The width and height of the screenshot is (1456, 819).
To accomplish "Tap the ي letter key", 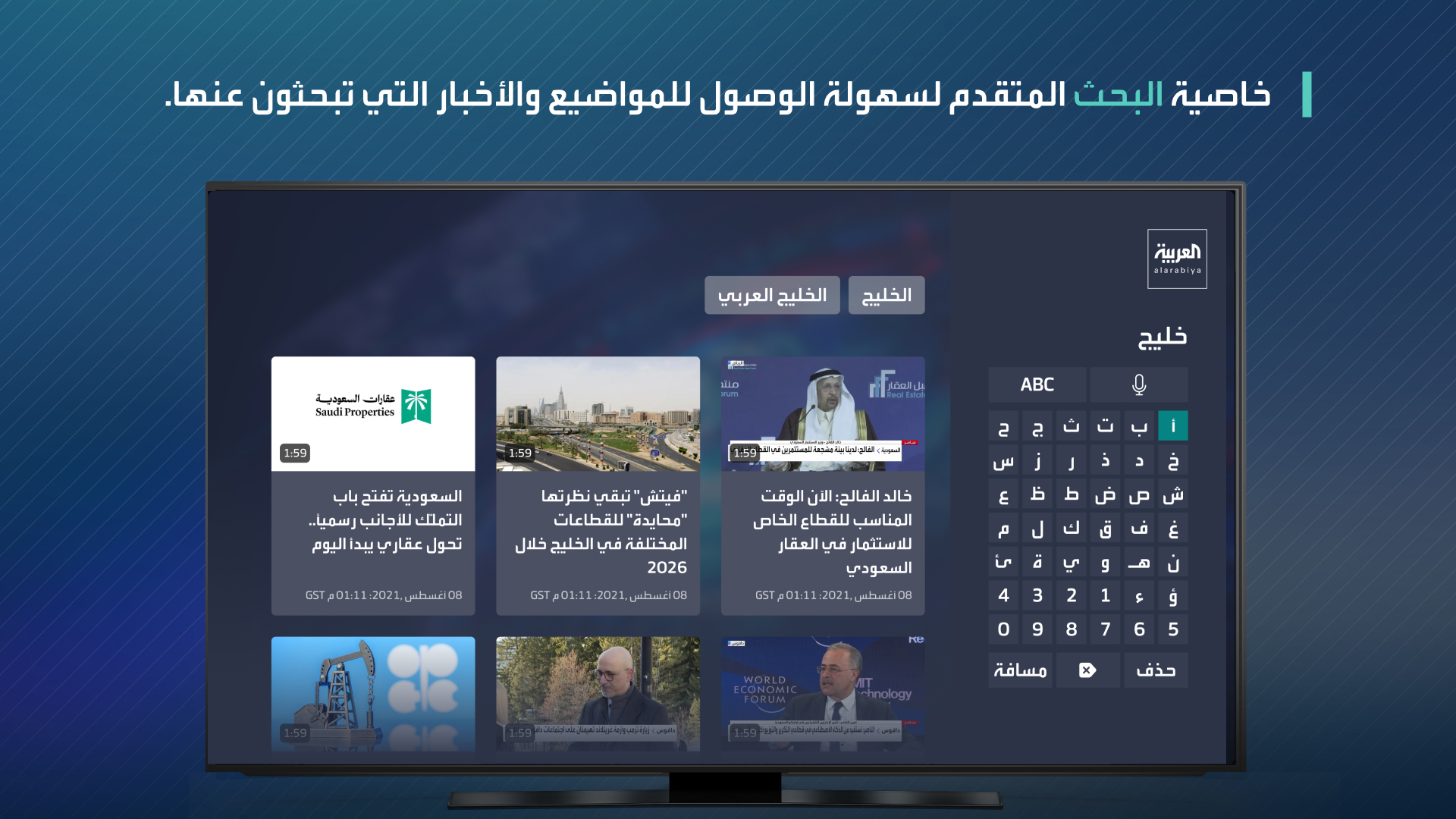I will [x=1072, y=563].
